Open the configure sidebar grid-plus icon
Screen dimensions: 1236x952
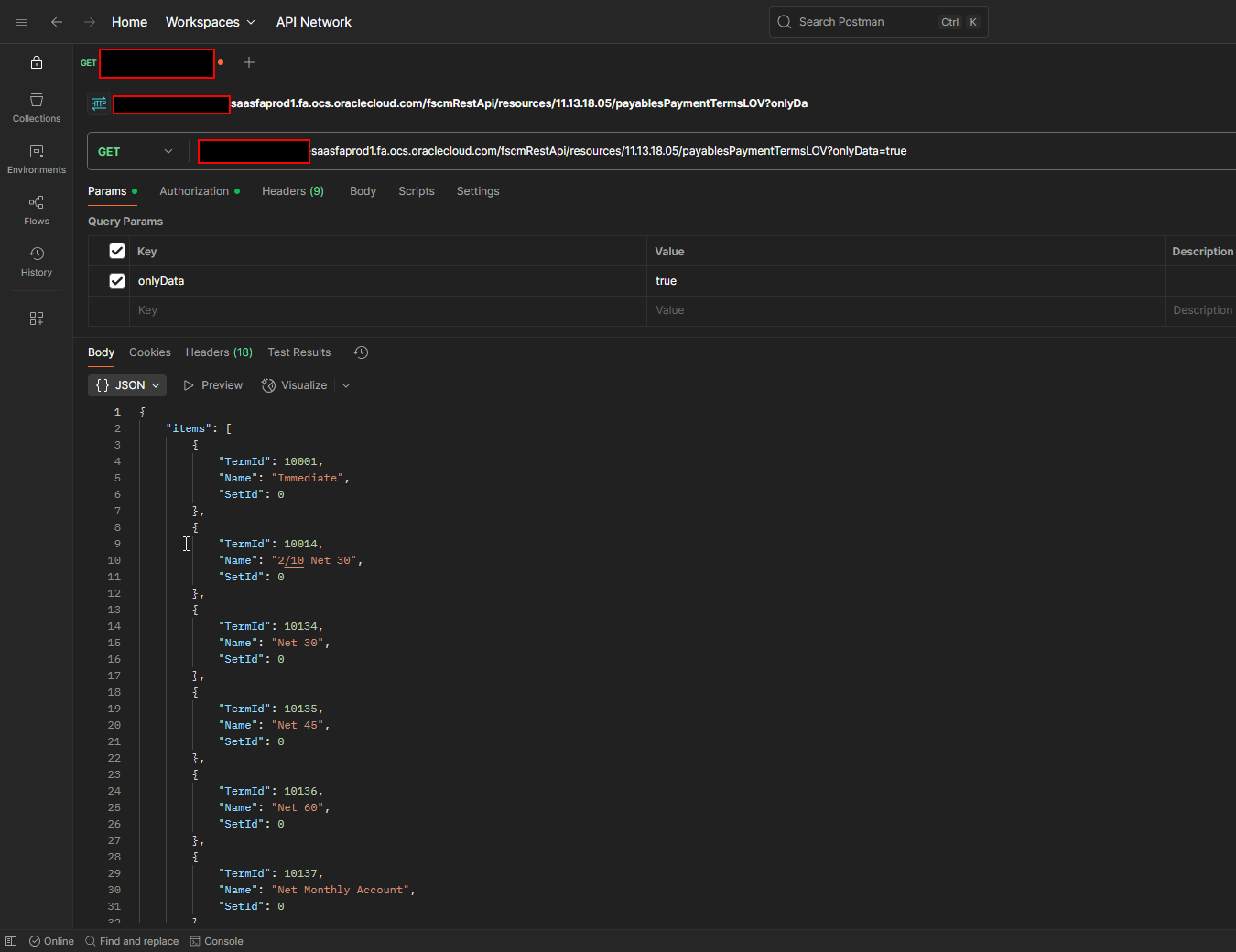pyautogui.click(x=37, y=319)
